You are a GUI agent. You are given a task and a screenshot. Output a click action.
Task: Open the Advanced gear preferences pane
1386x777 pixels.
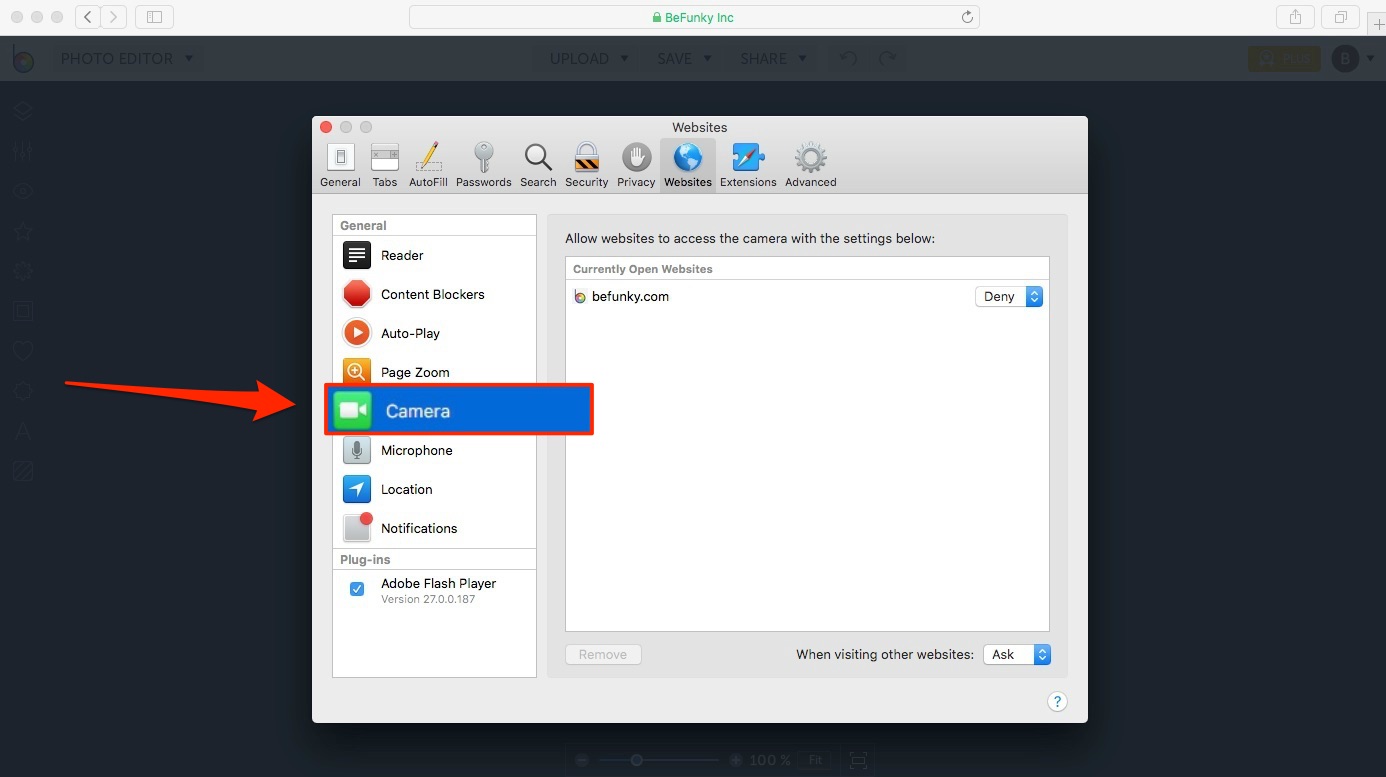811,165
